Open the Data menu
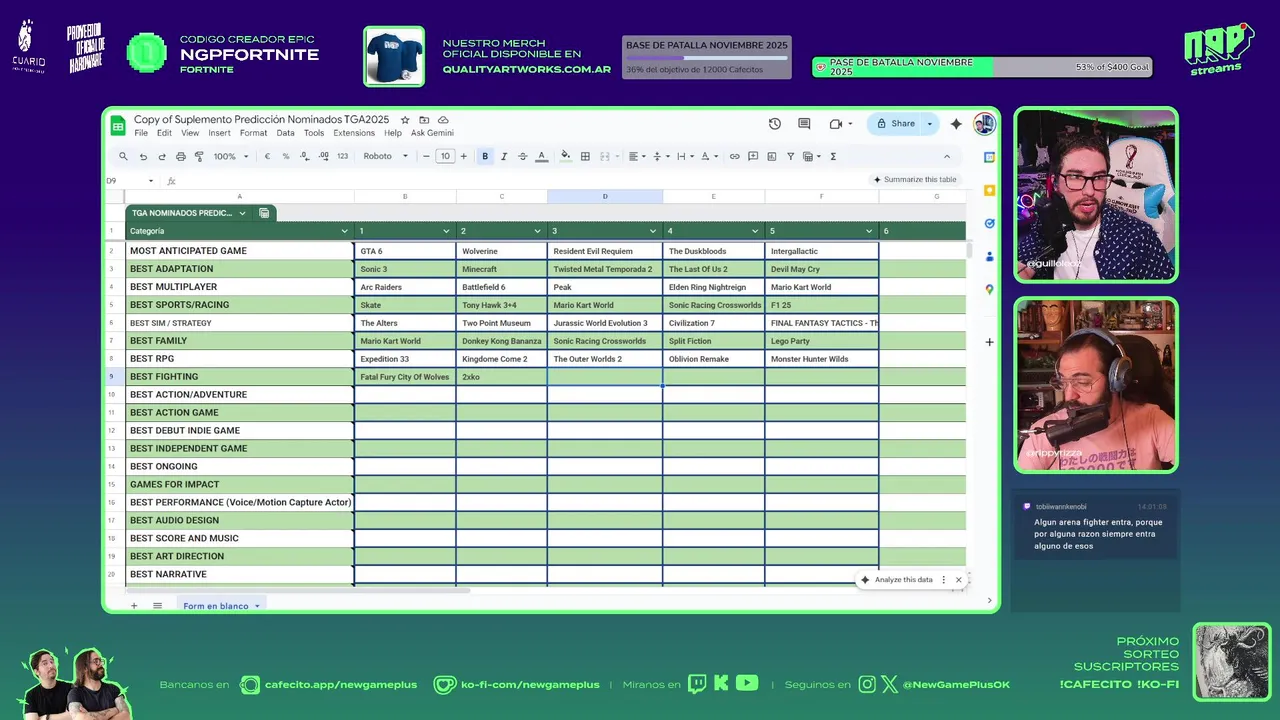This screenshot has height=720, width=1280. point(285,133)
